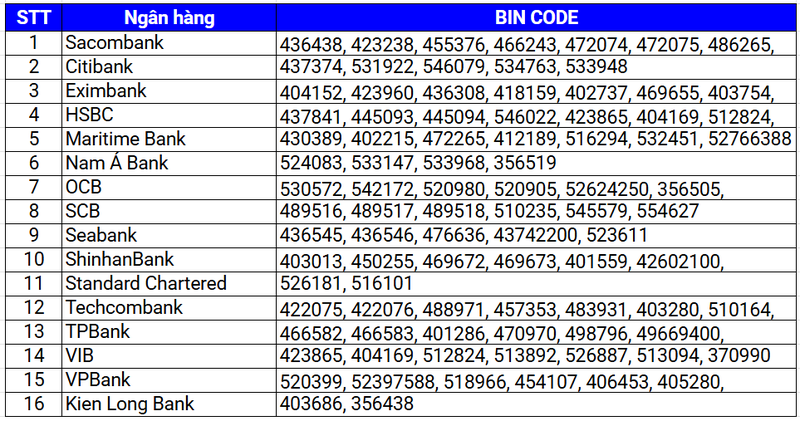The width and height of the screenshot is (800, 421).
Task: Click Citibank BIN codes starting 437374
Action: [537, 67]
